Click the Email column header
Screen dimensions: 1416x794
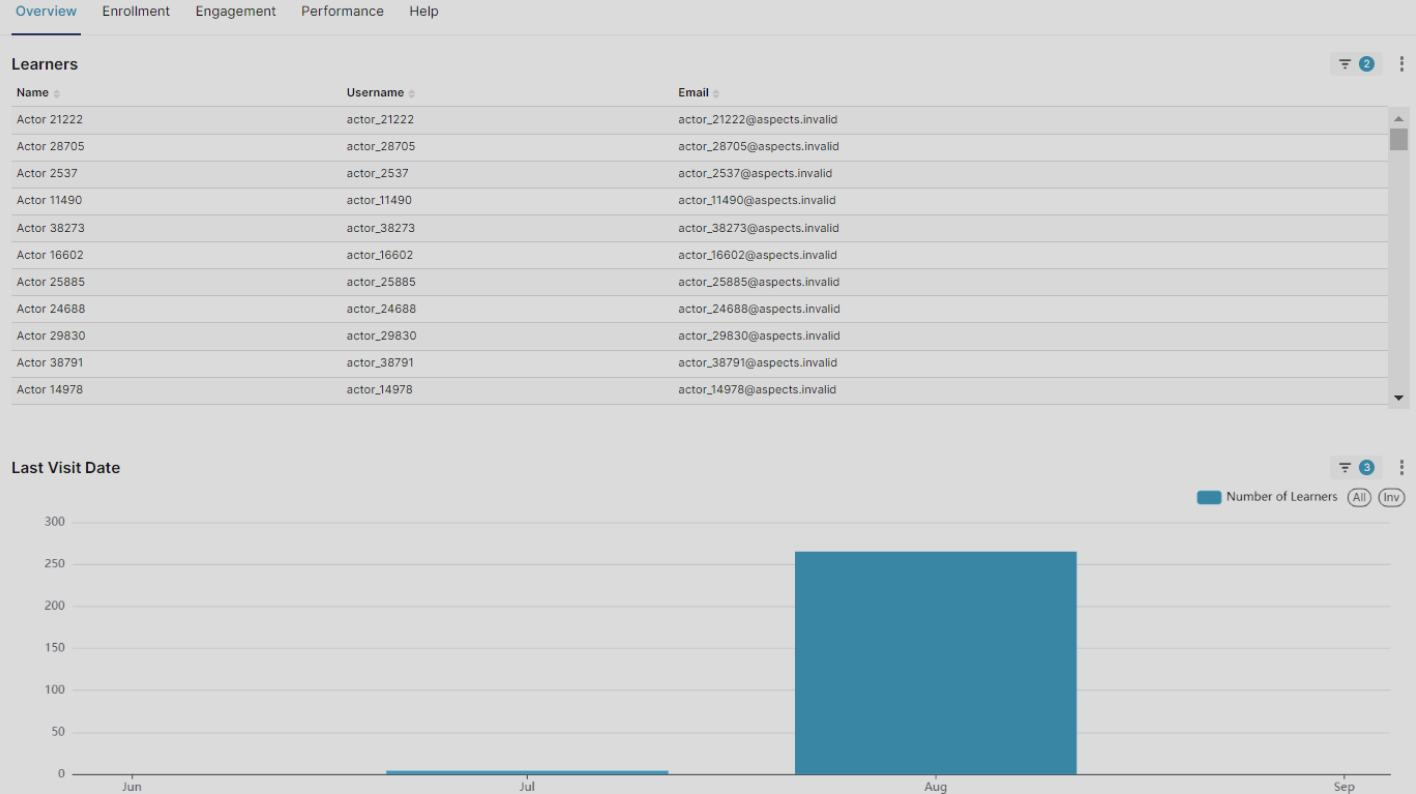click(x=693, y=93)
